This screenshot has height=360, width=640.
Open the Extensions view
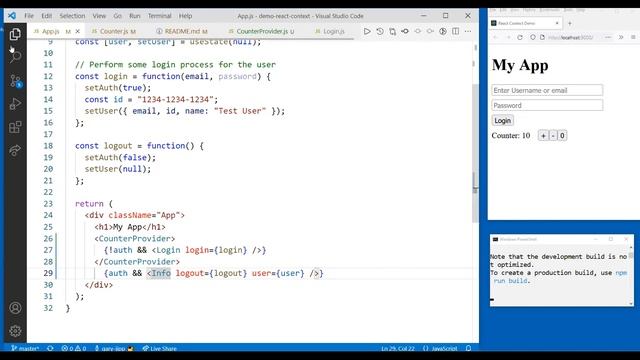coord(15,127)
